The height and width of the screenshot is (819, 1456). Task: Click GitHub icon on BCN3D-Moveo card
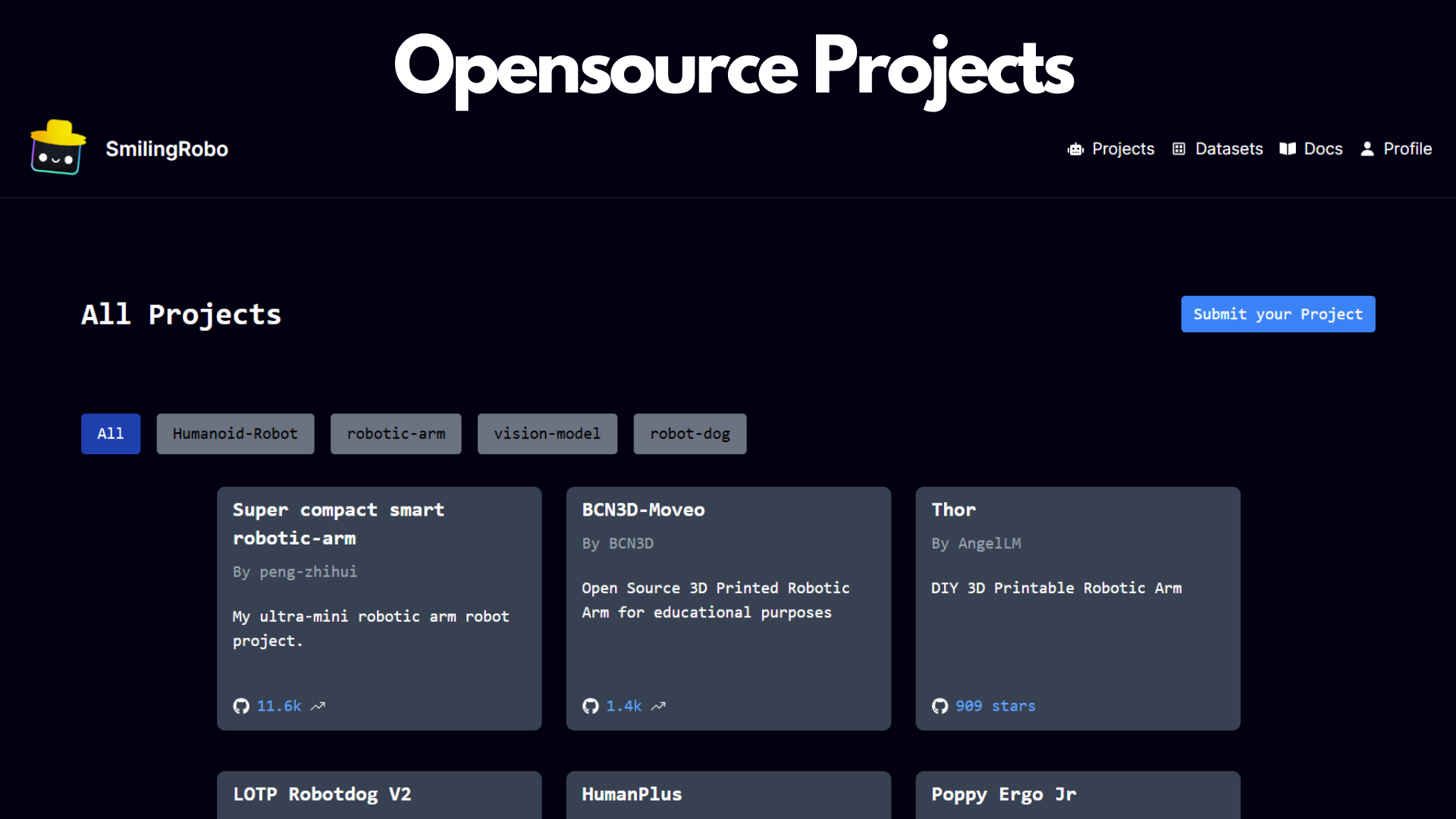coord(591,706)
